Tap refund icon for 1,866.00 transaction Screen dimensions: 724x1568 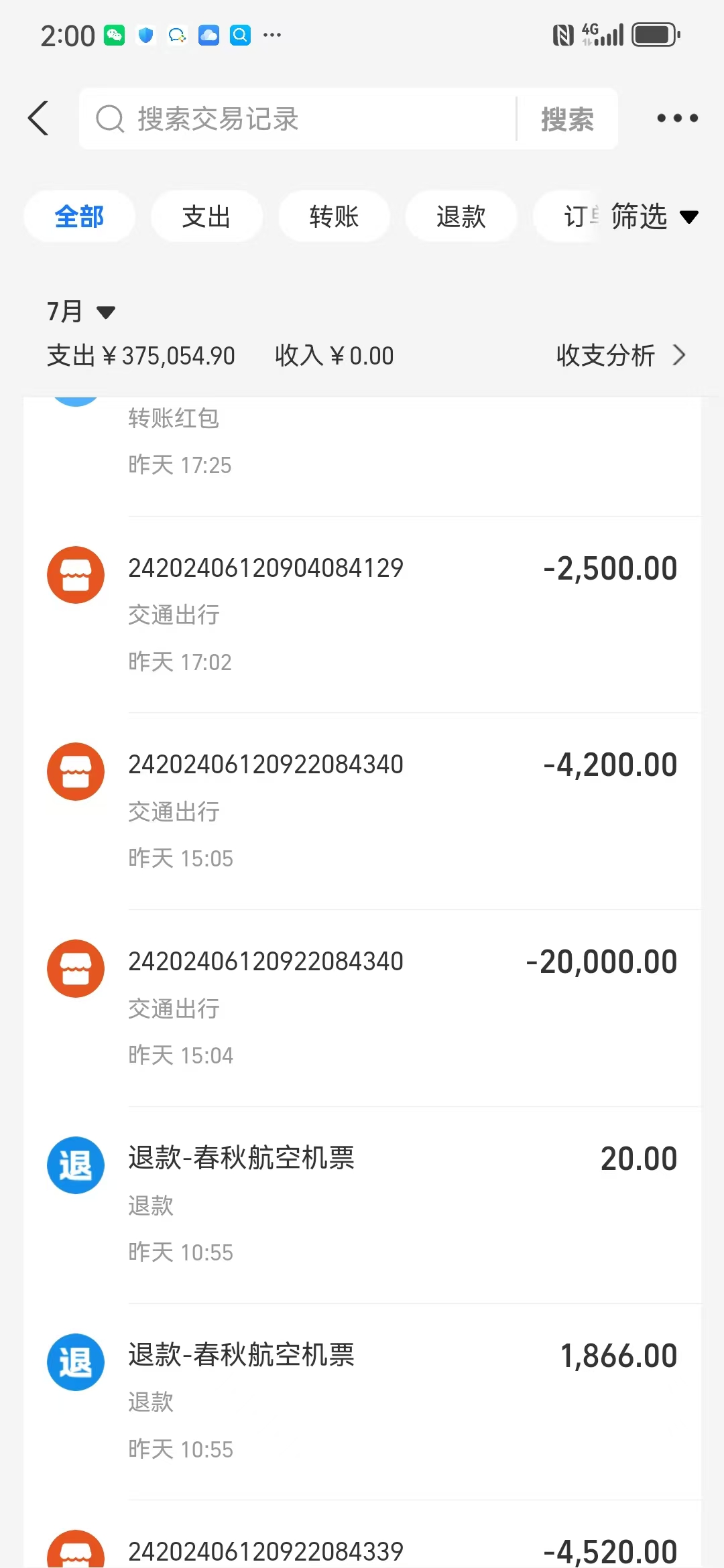click(76, 1362)
